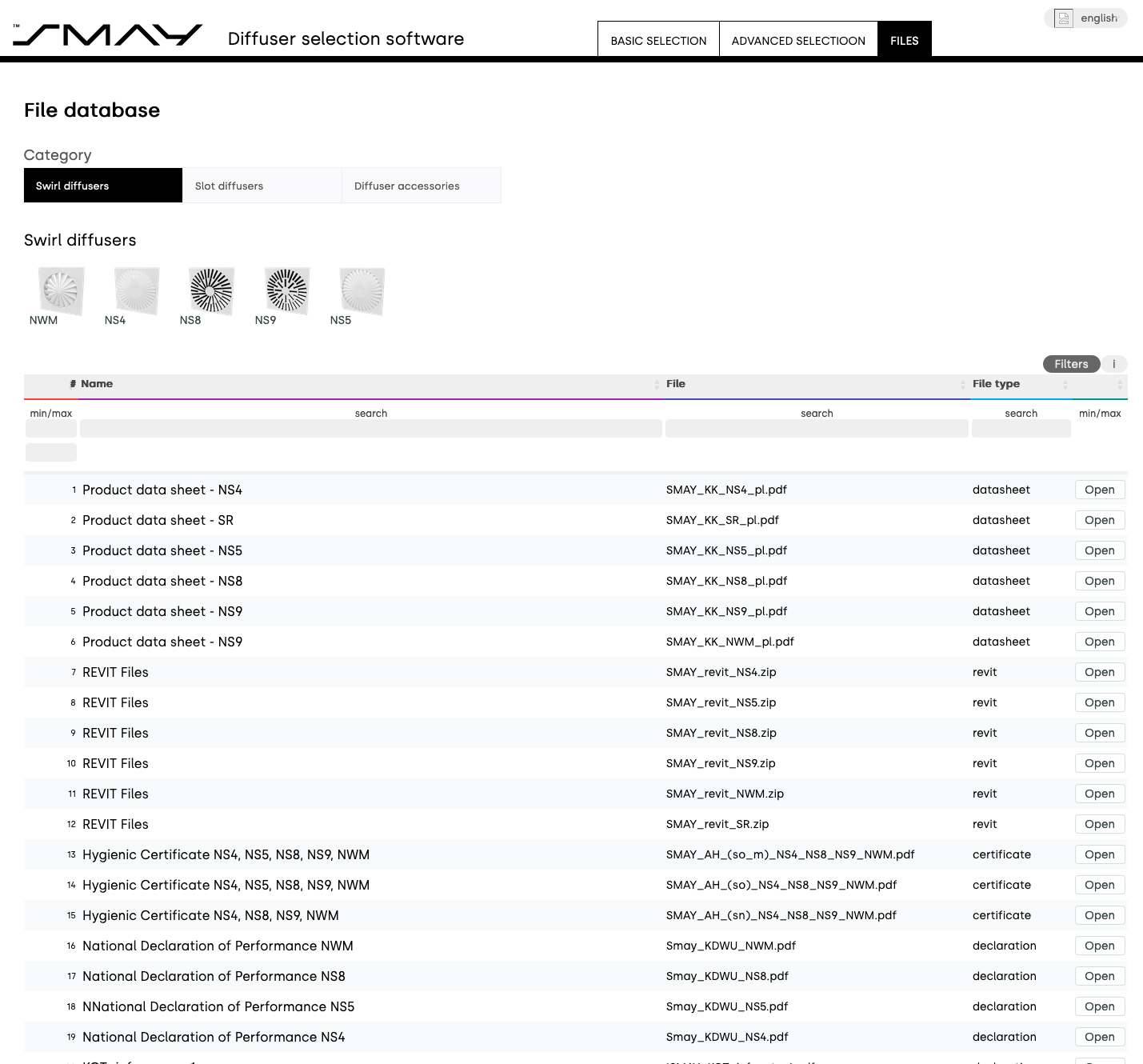Click the 'SMAY_revit_NWM.zip' file name

(x=725, y=794)
